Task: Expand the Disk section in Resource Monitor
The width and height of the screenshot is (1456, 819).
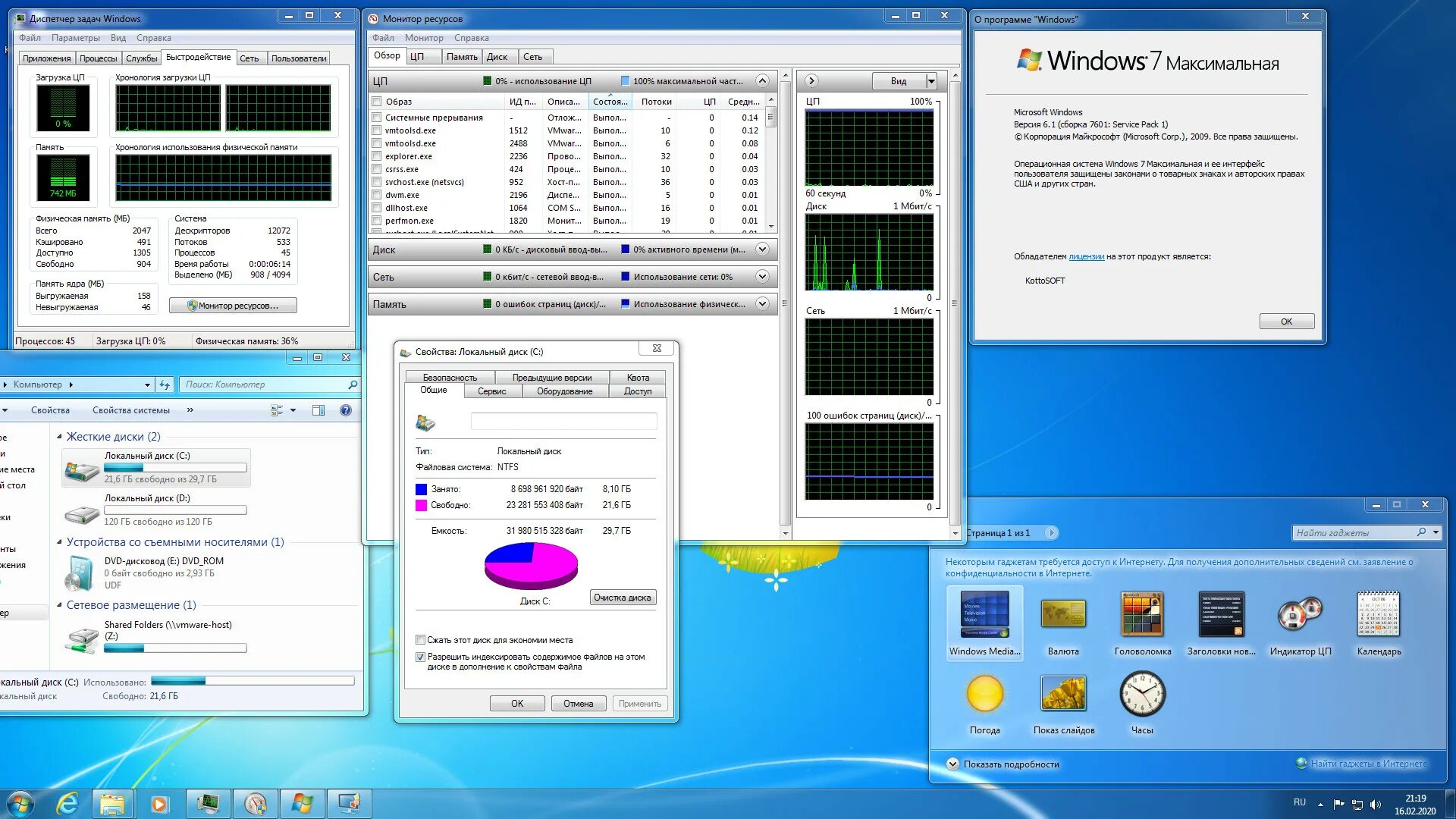Action: click(x=763, y=249)
